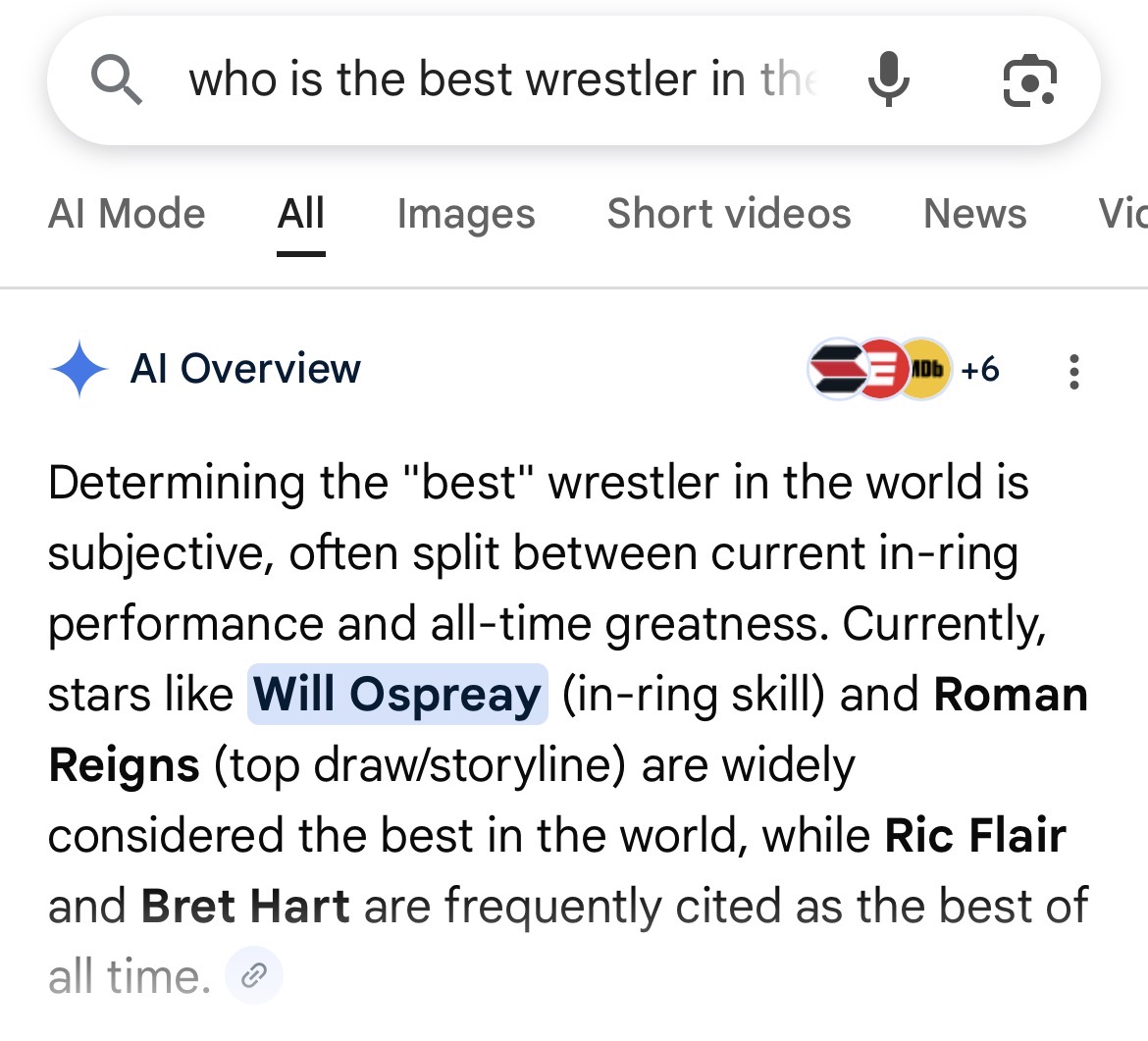The height and width of the screenshot is (1041, 1148).
Task: Tap the search magnifier icon
Action: tap(117, 80)
